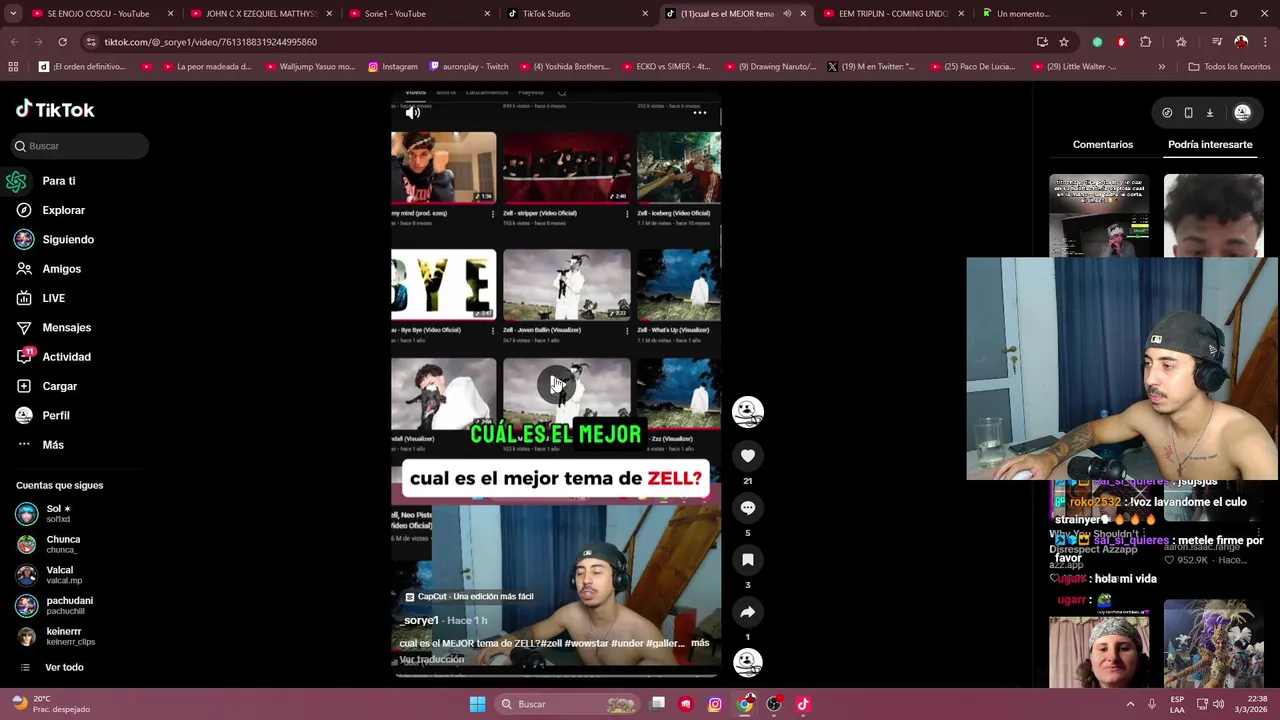The width and height of the screenshot is (1280, 720).
Task: Expand caption with 'más' link
Action: (700, 643)
